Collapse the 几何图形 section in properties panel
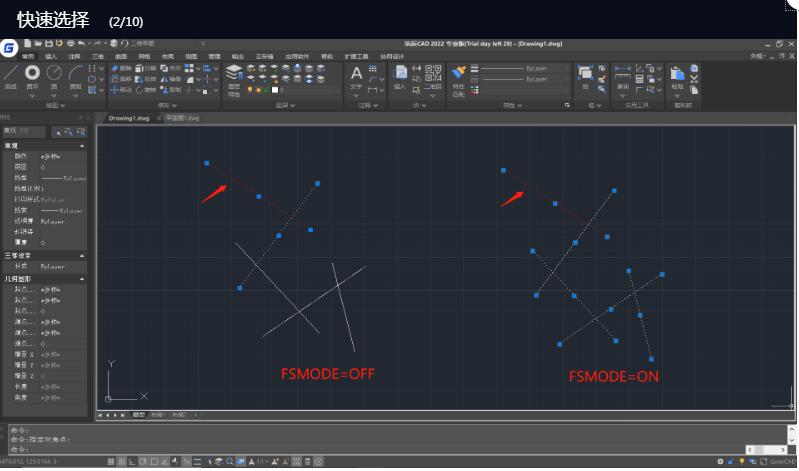The width and height of the screenshot is (799, 471). (82, 279)
